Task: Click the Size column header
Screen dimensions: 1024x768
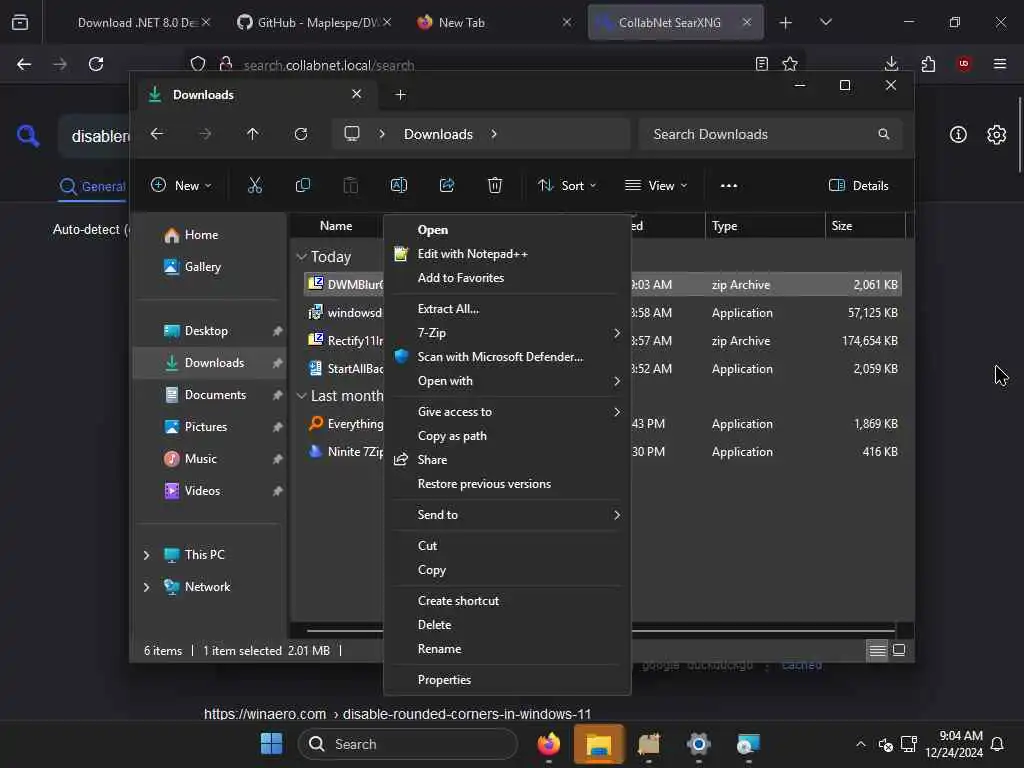Action: (x=865, y=226)
